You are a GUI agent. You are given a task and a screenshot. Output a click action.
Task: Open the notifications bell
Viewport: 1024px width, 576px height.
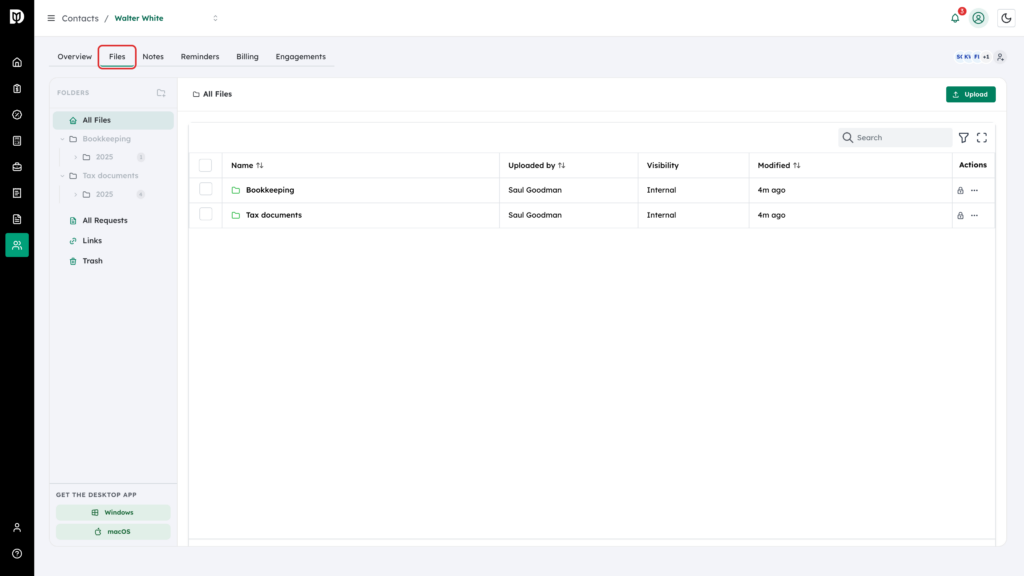point(955,18)
